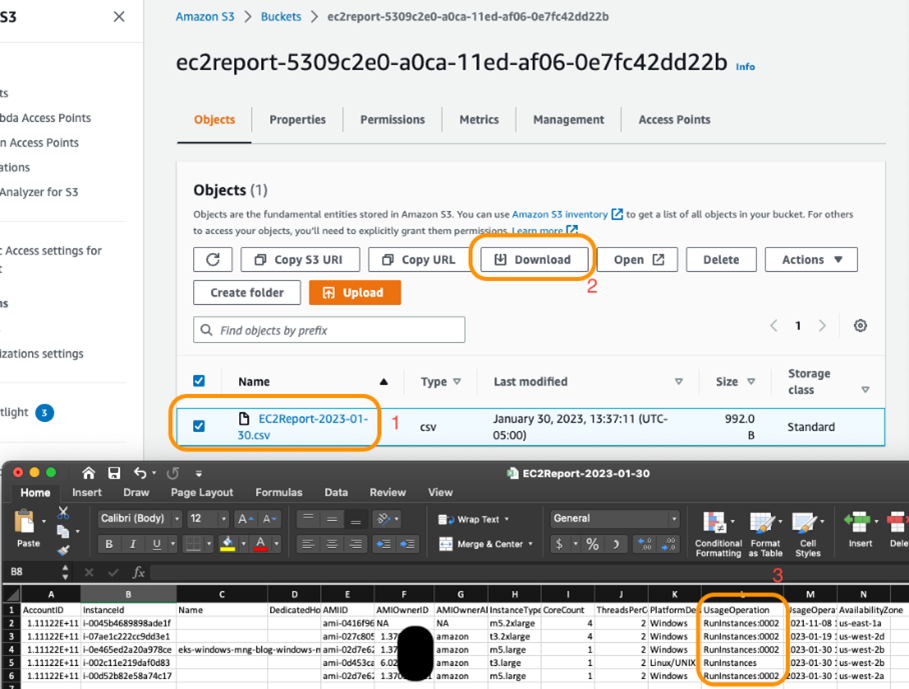
Task: Click the Download button
Action: (x=533, y=259)
